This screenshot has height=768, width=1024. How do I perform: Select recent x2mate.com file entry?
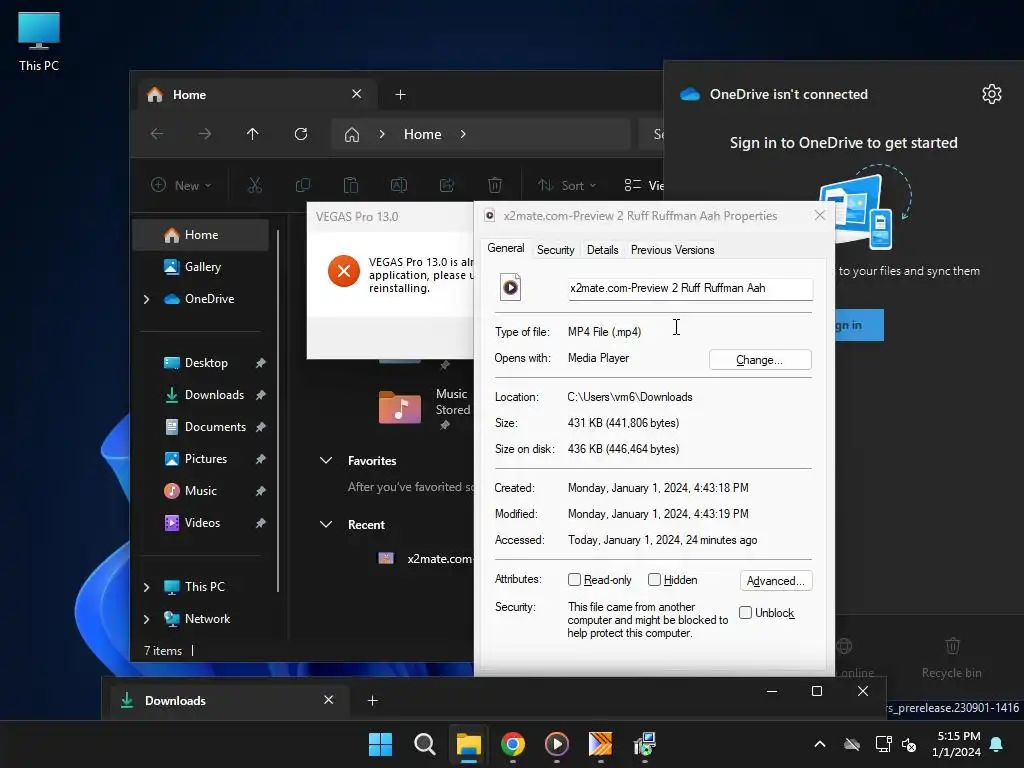coord(426,558)
